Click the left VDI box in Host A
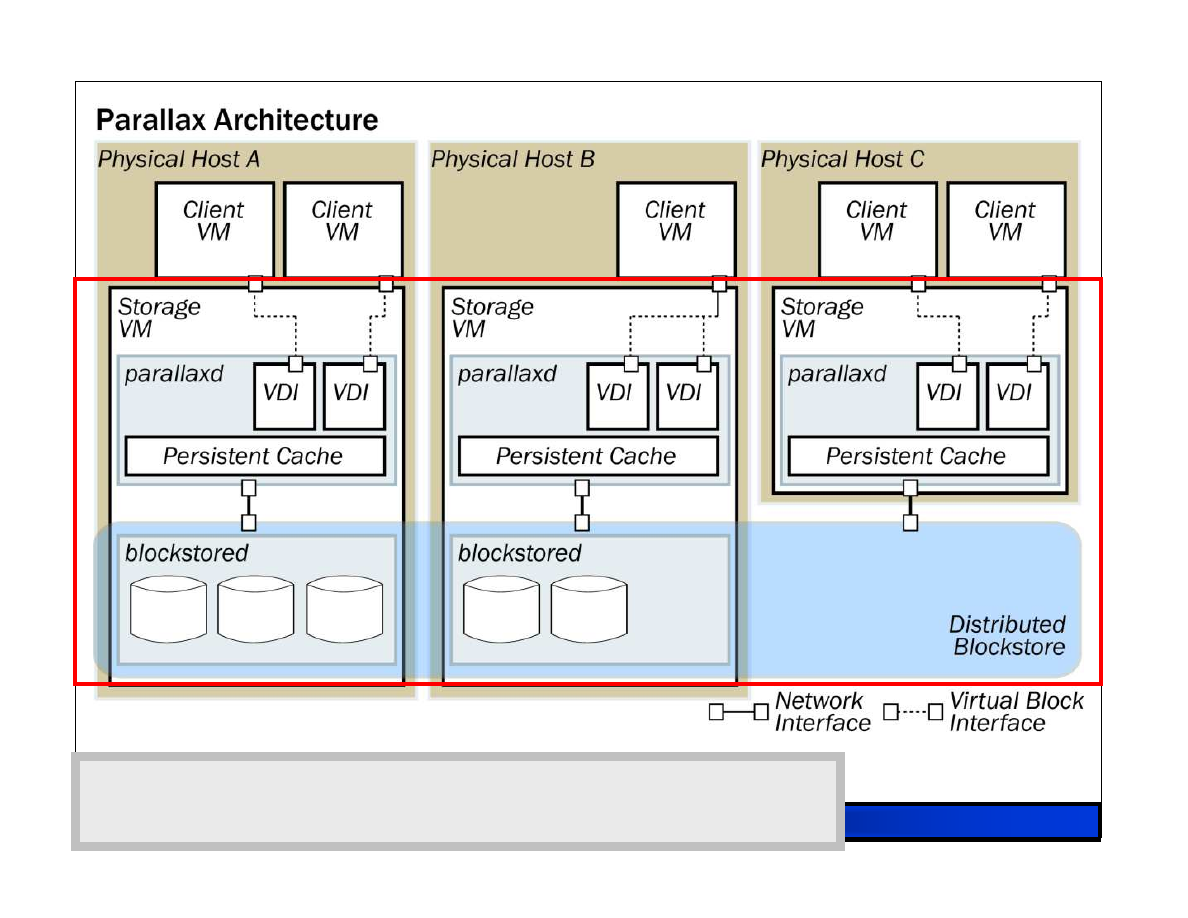Image resolution: width=1188 pixels, height=918 pixels. [284, 396]
